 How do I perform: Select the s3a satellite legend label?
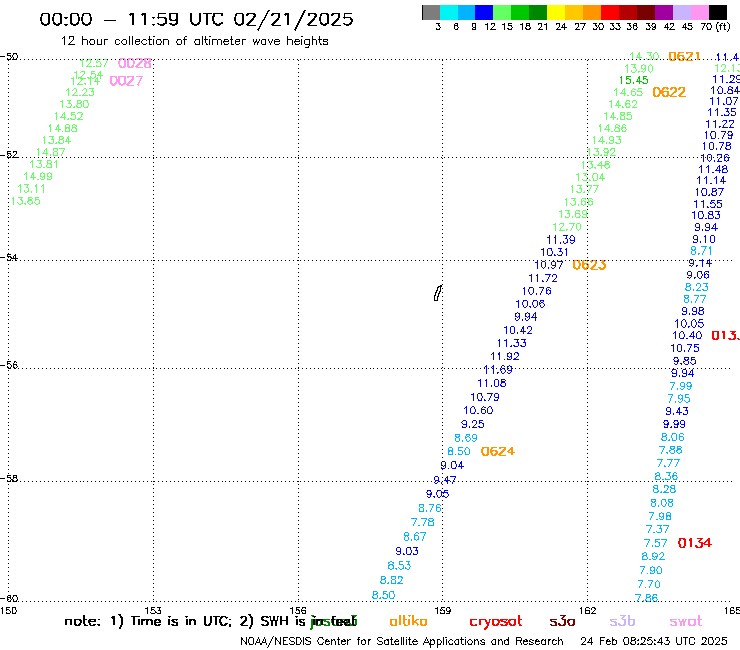(562, 621)
